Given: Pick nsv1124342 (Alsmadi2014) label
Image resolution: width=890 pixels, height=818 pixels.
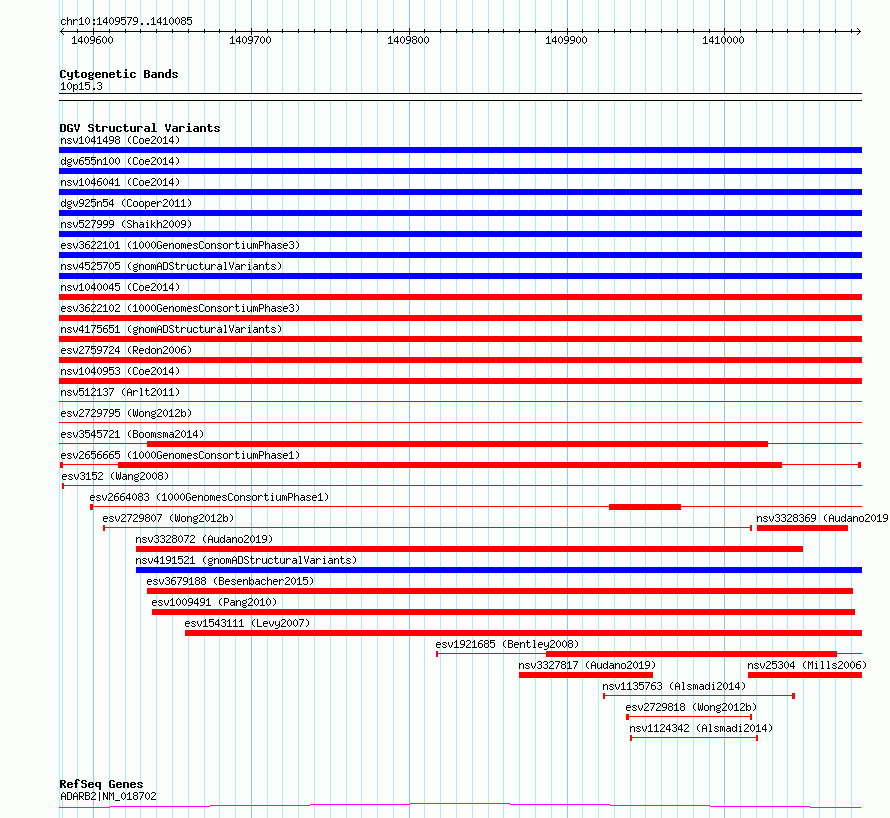Looking at the screenshot, I should tap(700, 728).
